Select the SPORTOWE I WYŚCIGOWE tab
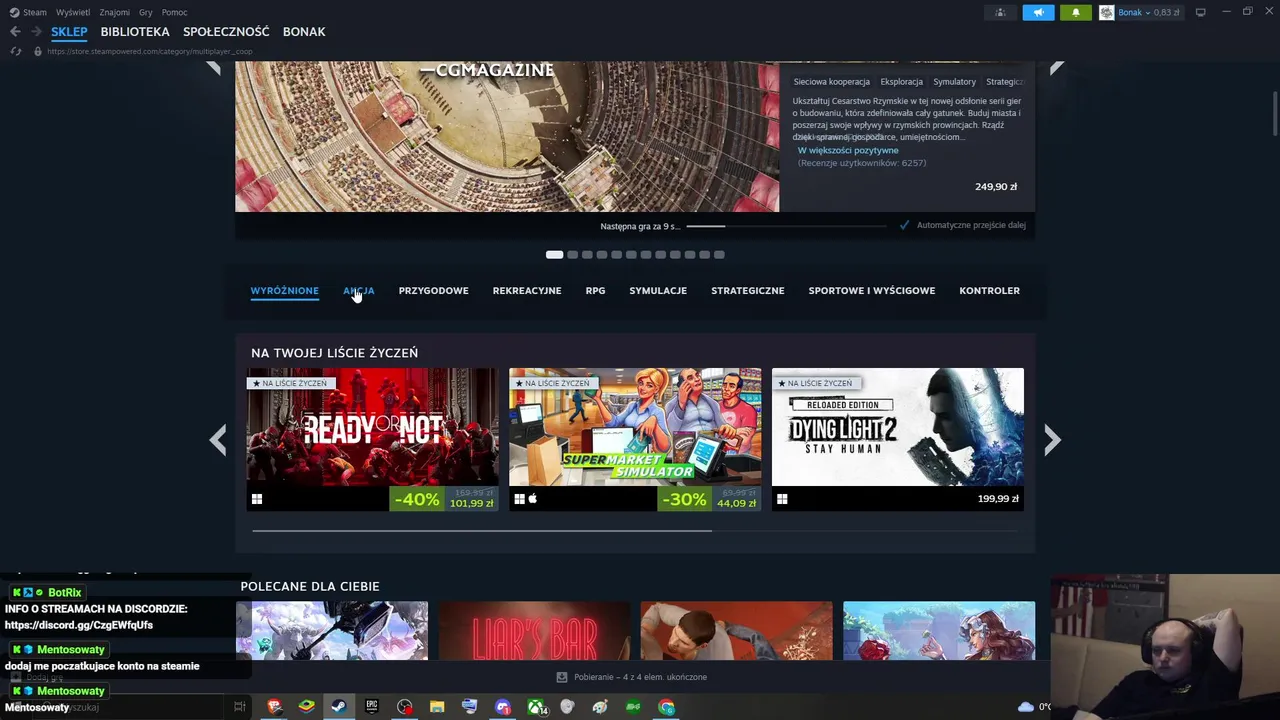Image resolution: width=1280 pixels, height=720 pixels. [872, 291]
